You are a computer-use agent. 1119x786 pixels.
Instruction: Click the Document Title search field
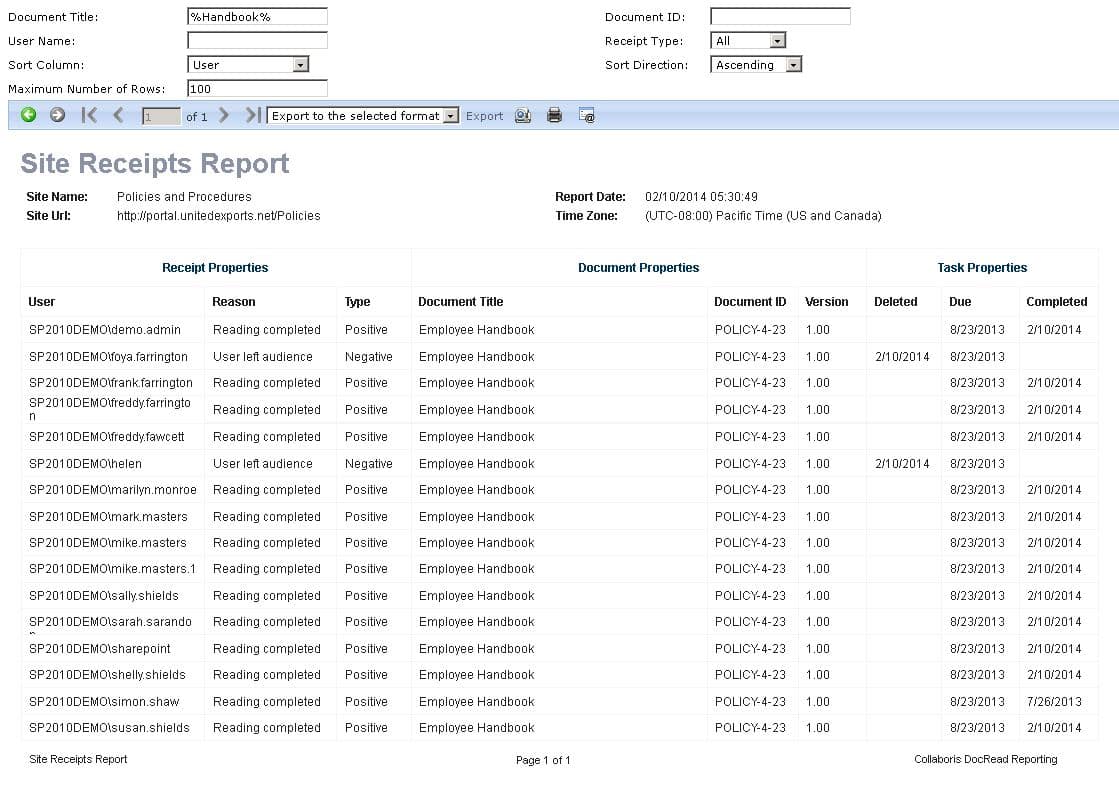point(256,16)
